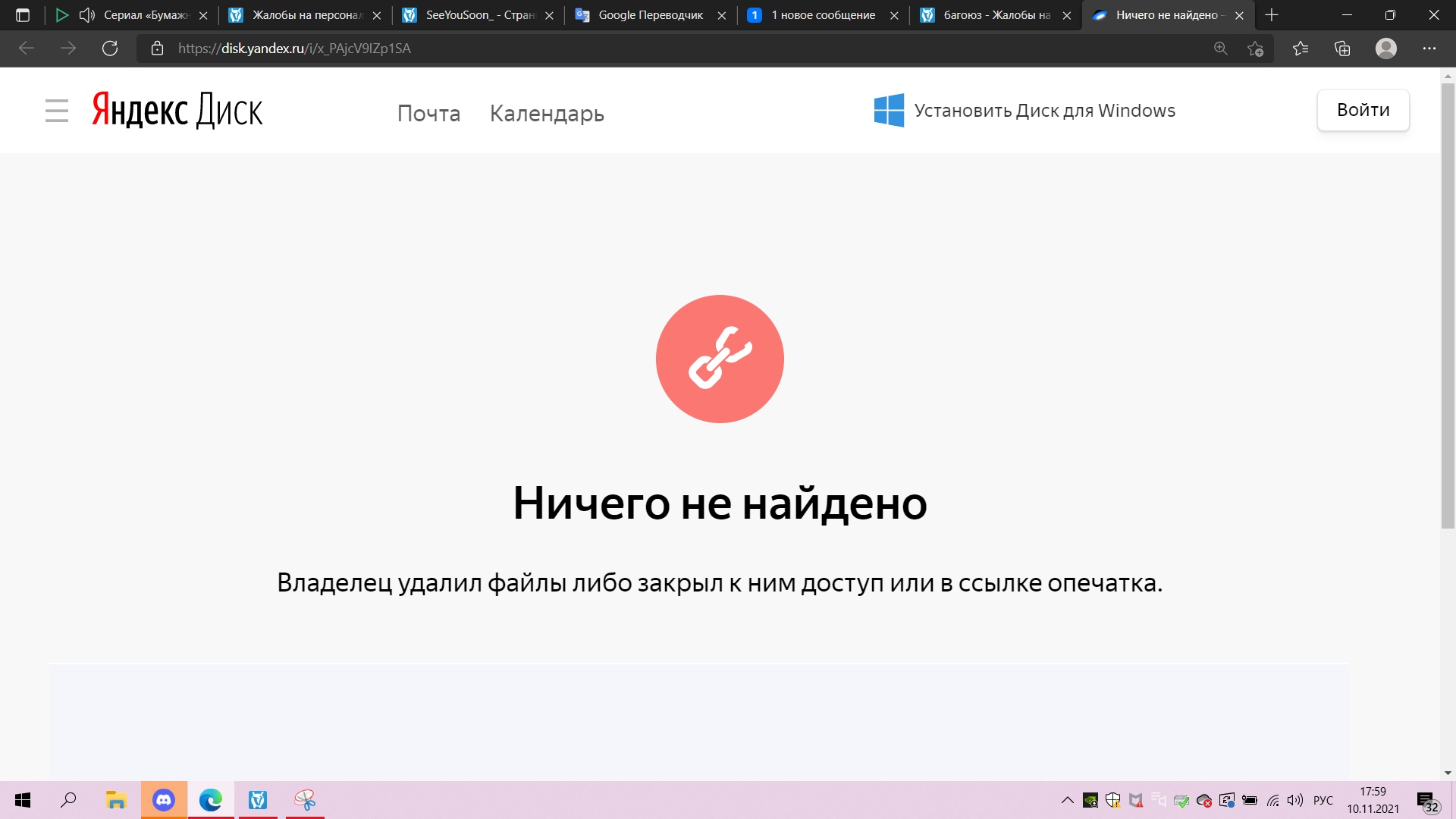
Task: Open the browser Collections icon
Action: (x=1342, y=49)
